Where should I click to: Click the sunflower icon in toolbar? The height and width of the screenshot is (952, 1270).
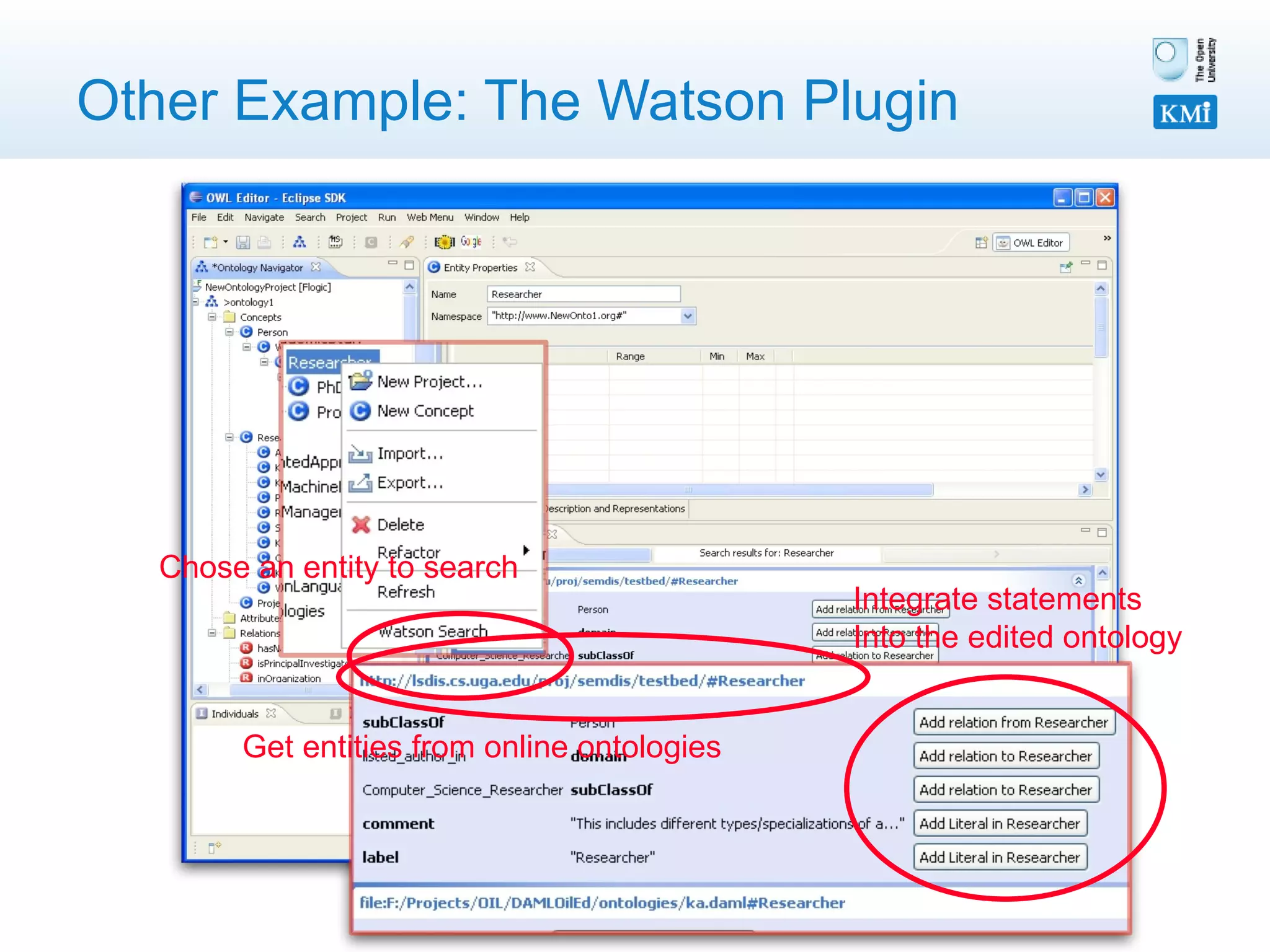pyautogui.click(x=444, y=242)
